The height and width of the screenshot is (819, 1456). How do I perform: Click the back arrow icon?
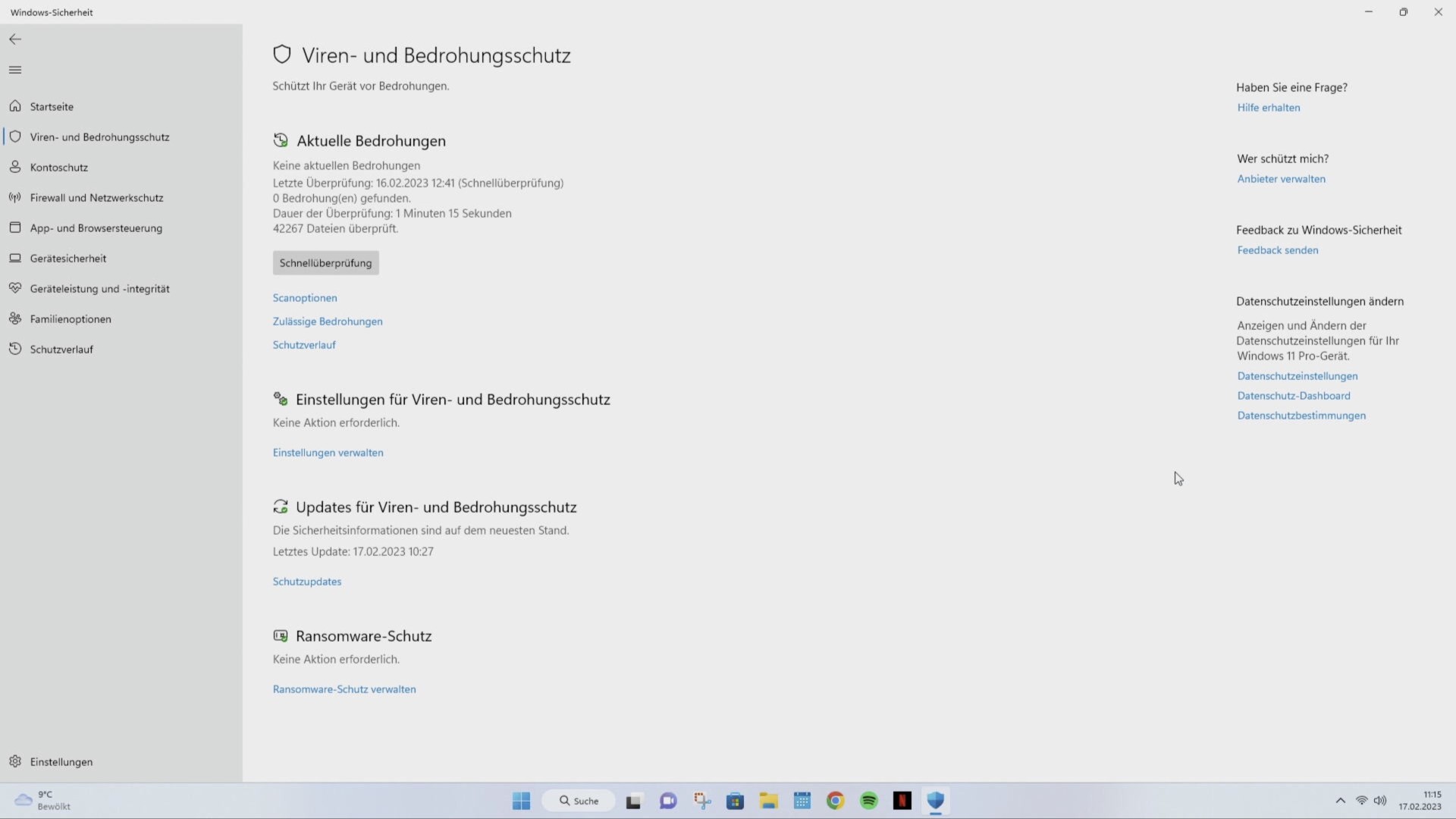tap(15, 39)
